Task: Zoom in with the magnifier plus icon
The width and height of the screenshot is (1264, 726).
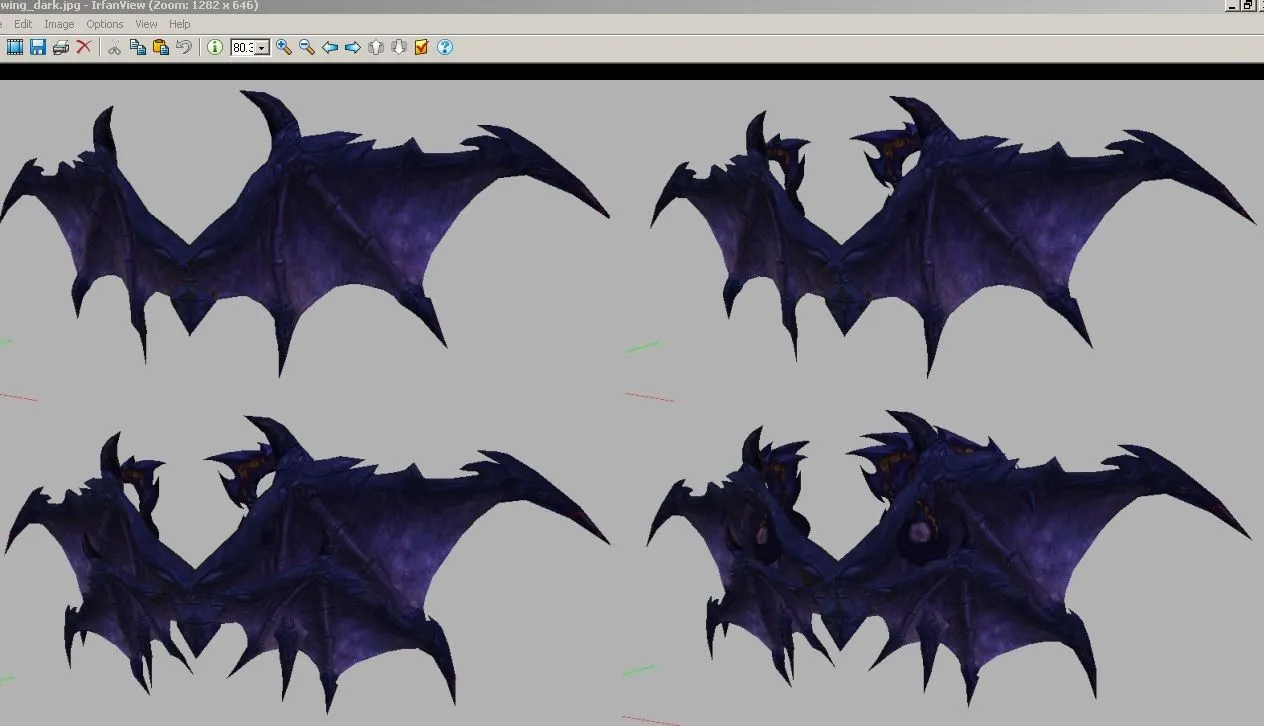Action: tap(284, 47)
